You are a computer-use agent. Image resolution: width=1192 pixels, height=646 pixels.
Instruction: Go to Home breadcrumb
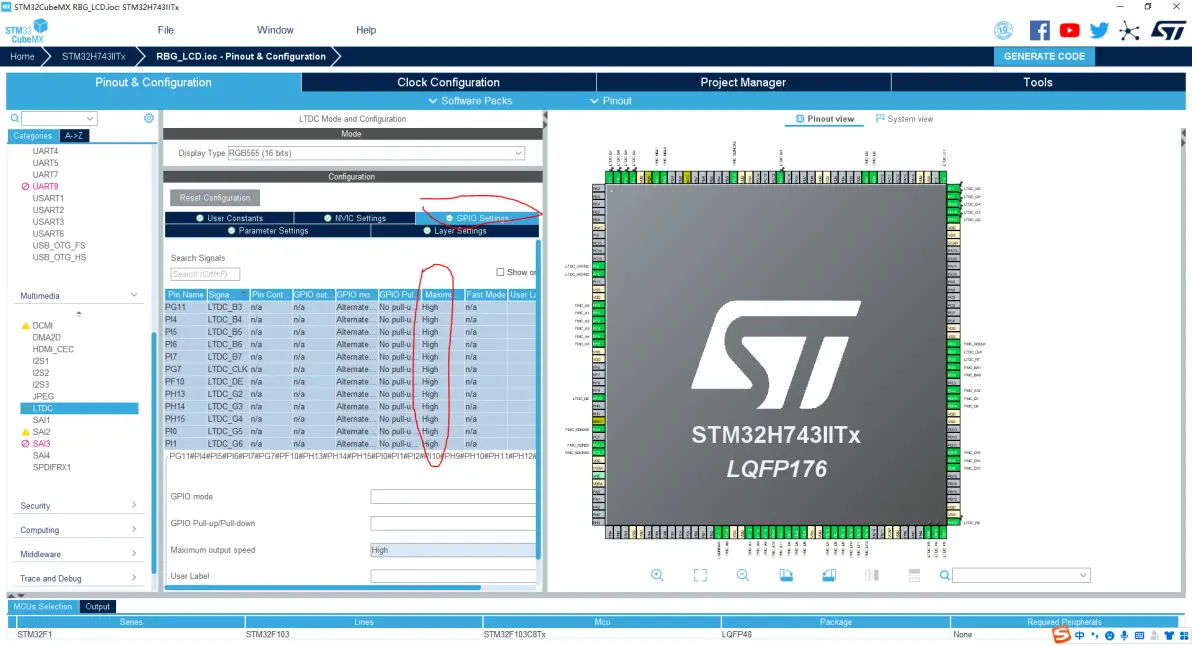click(x=22, y=56)
